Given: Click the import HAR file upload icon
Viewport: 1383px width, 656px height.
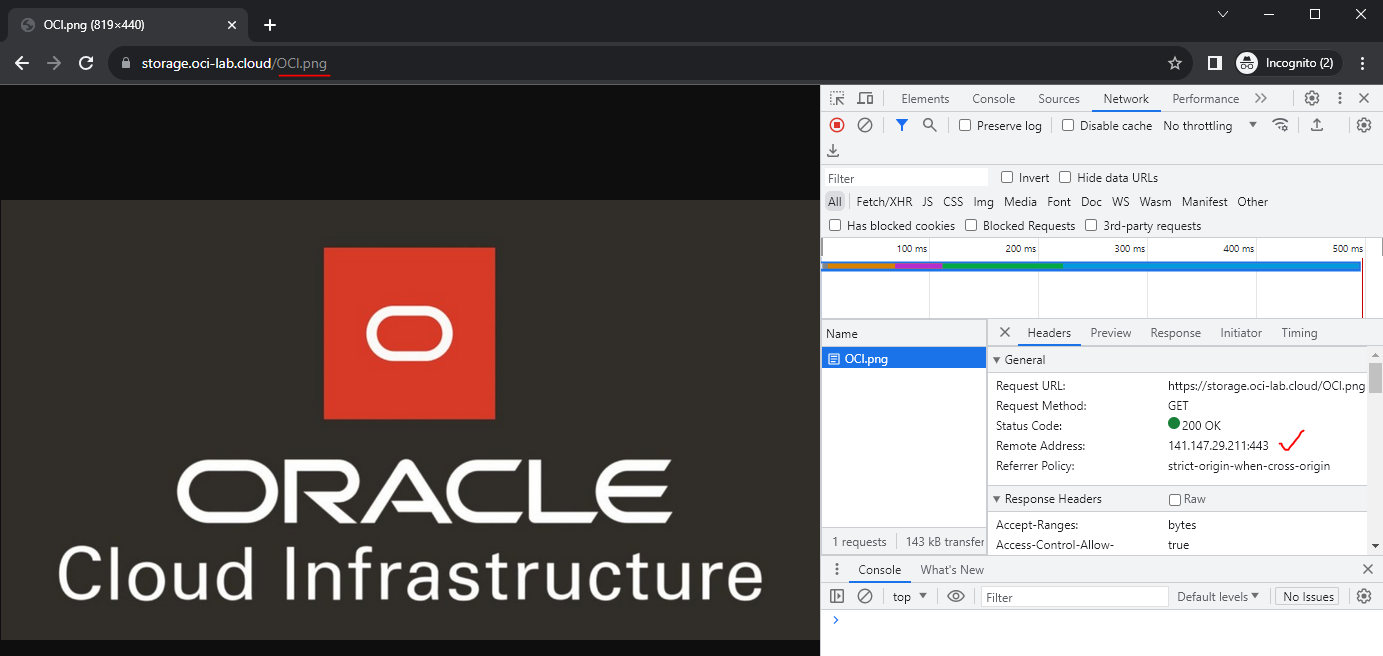Looking at the screenshot, I should pos(1317,125).
